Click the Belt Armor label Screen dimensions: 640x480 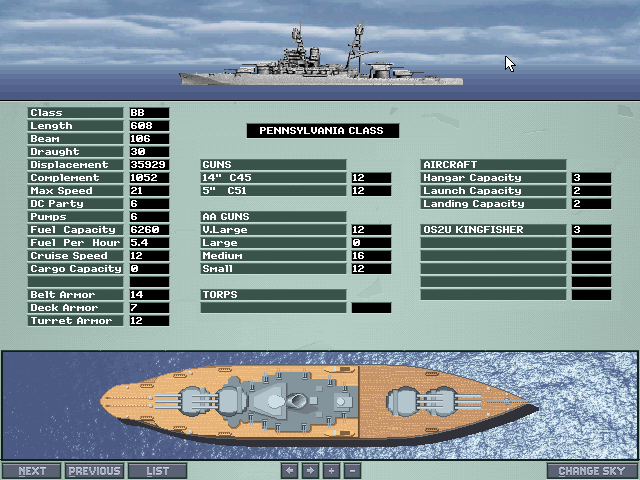75,295
